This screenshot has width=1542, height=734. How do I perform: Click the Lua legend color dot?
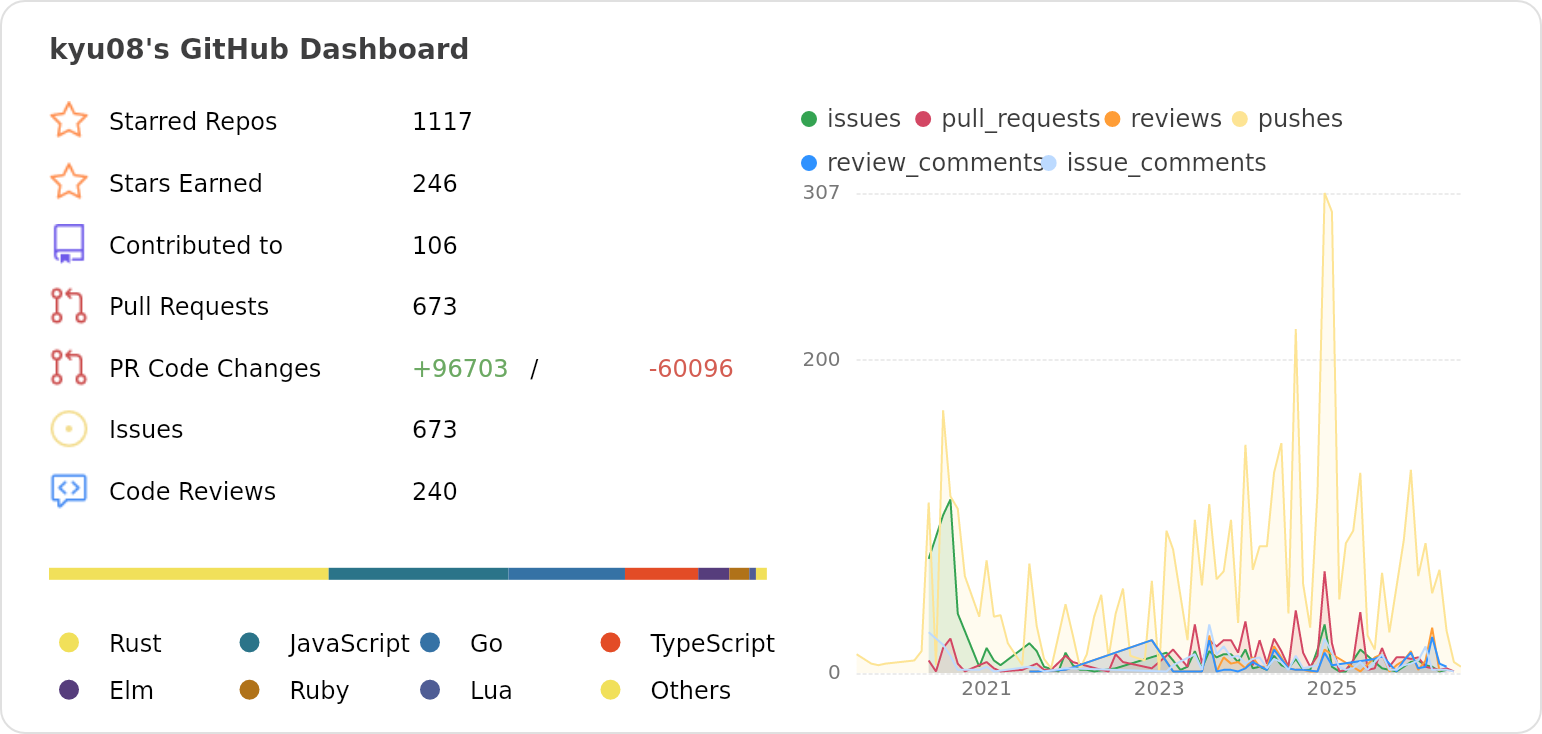[x=430, y=689]
